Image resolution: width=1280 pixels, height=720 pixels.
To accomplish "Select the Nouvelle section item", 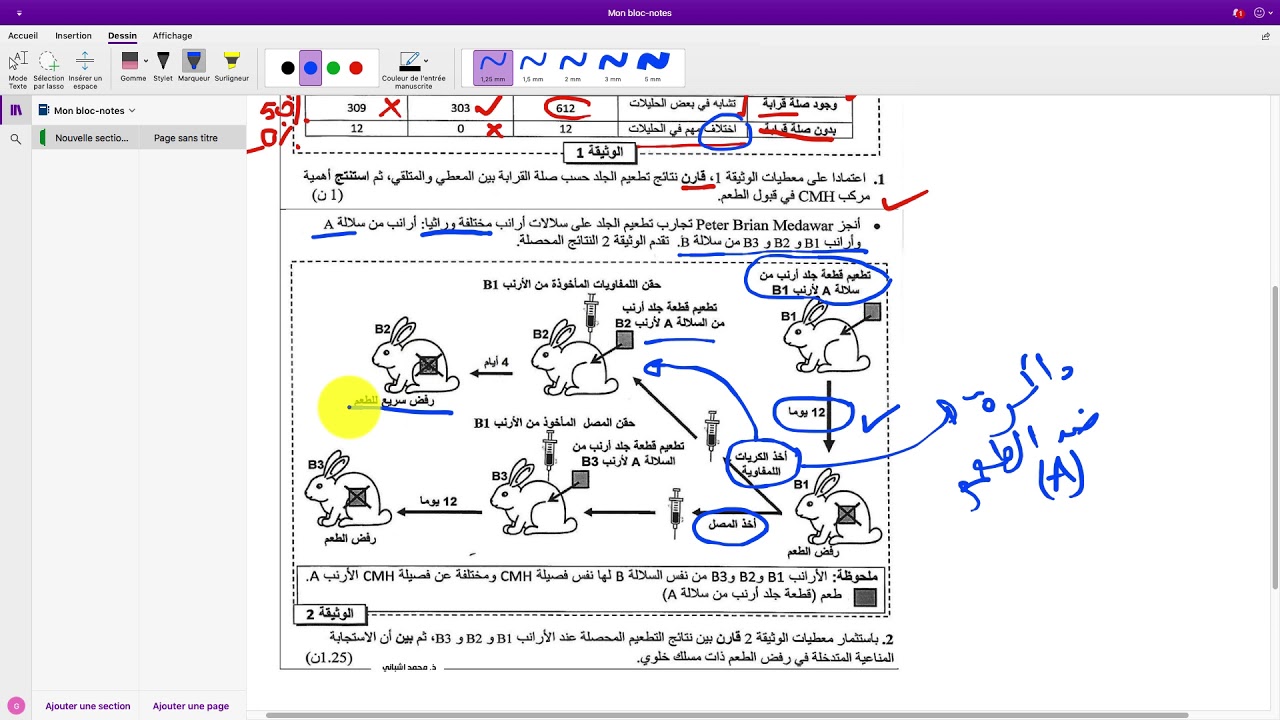I will tap(86, 138).
